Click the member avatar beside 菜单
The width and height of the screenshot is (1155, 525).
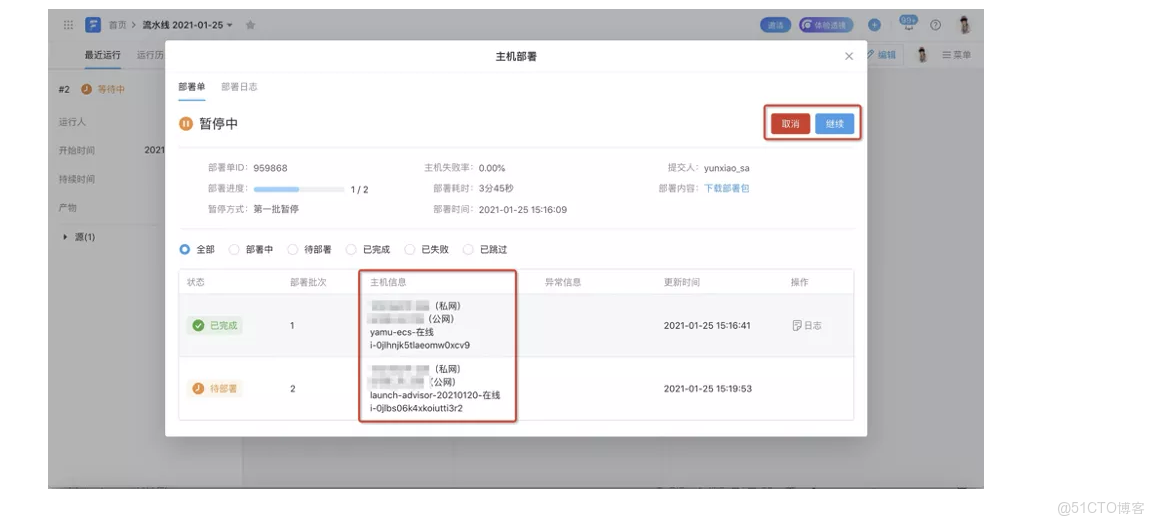point(921,54)
